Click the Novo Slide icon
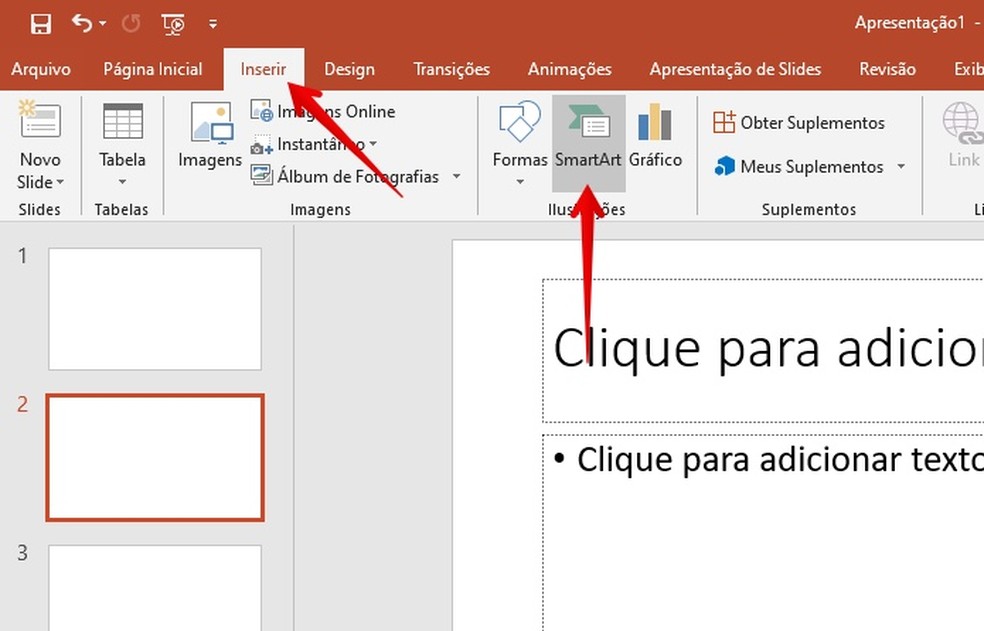This screenshot has height=631, width=984. coord(40,119)
